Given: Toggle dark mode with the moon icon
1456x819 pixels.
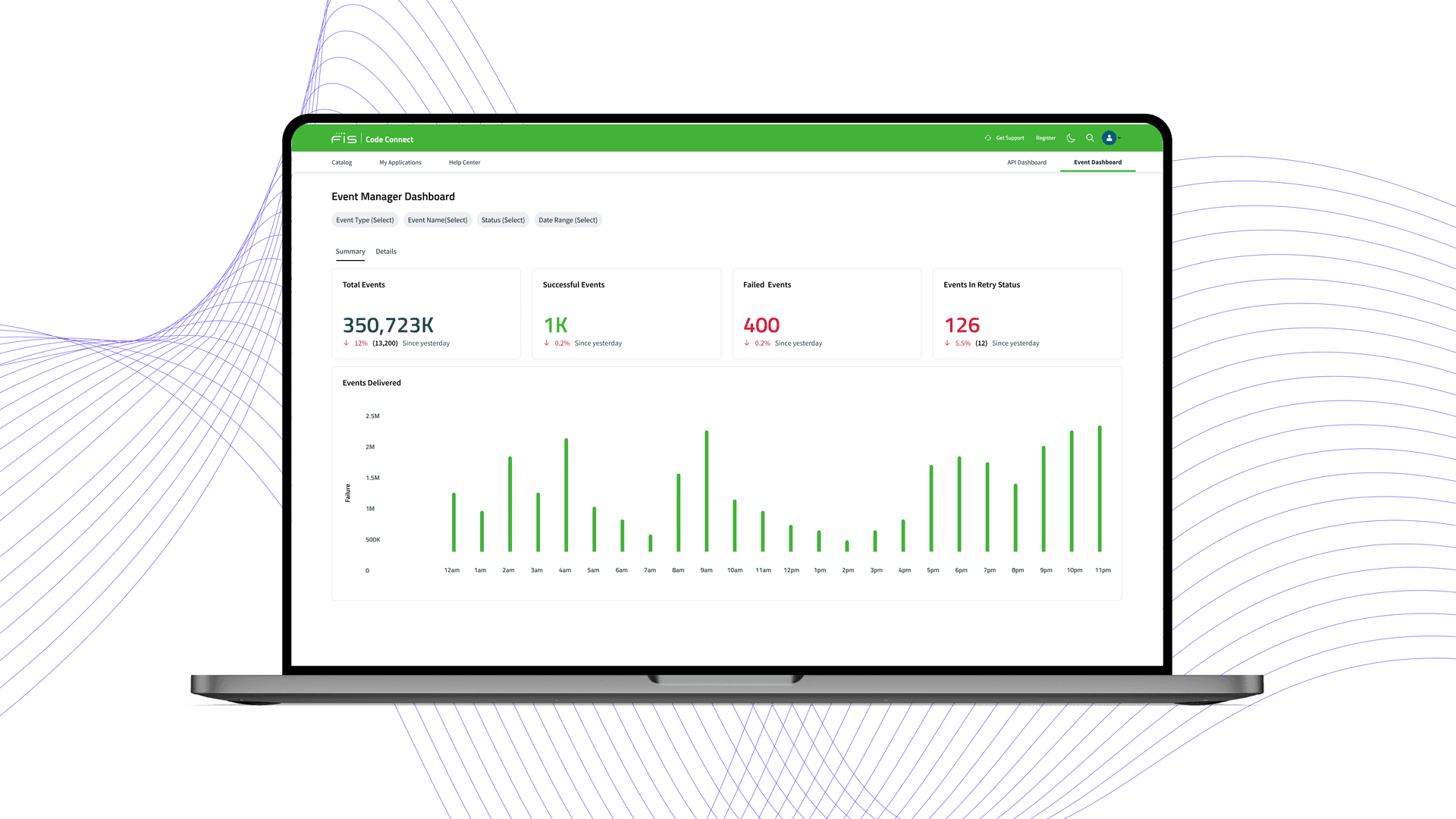Looking at the screenshot, I should click(1071, 138).
